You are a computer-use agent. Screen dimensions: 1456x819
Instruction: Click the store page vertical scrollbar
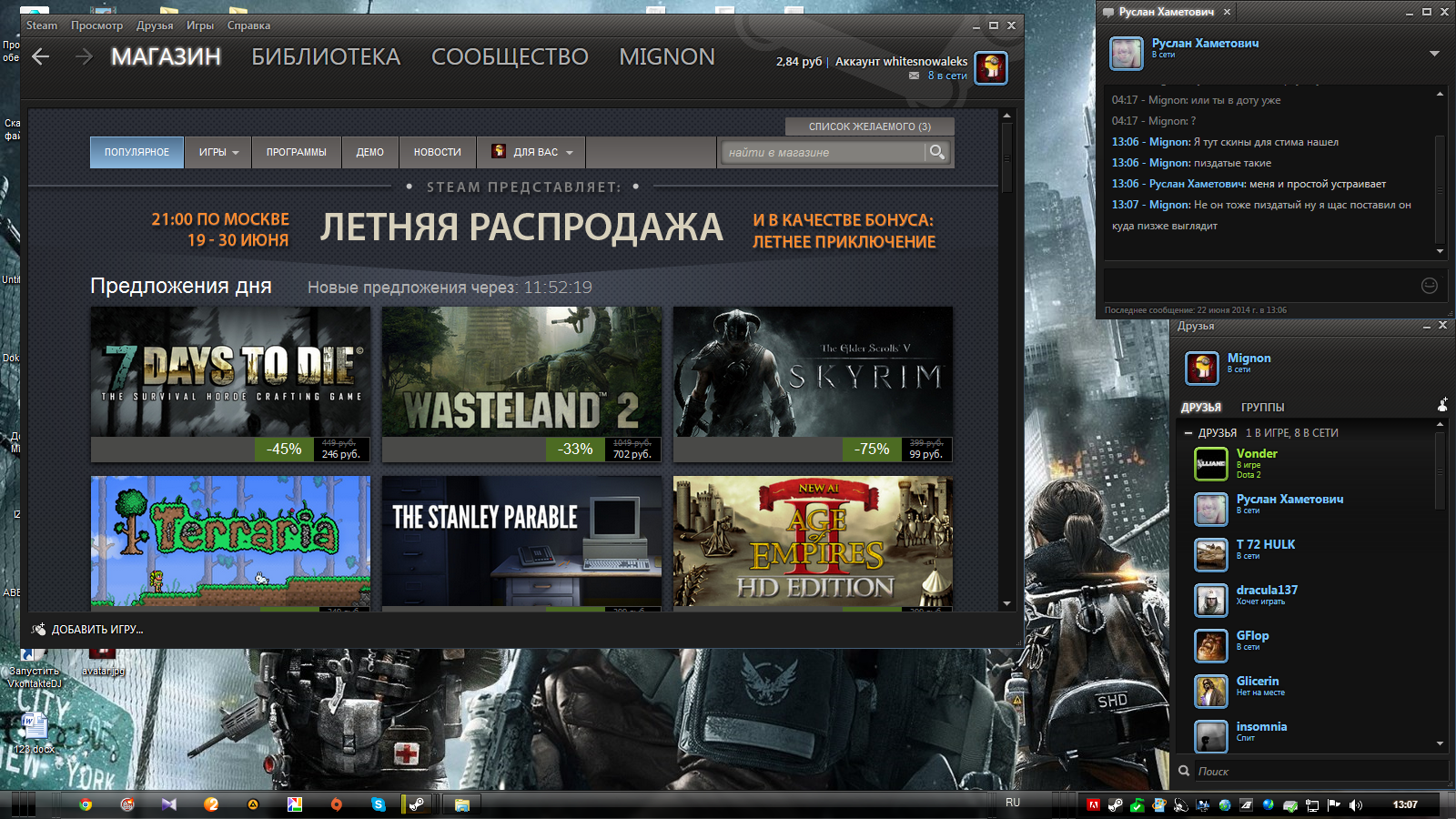tap(1006, 157)
